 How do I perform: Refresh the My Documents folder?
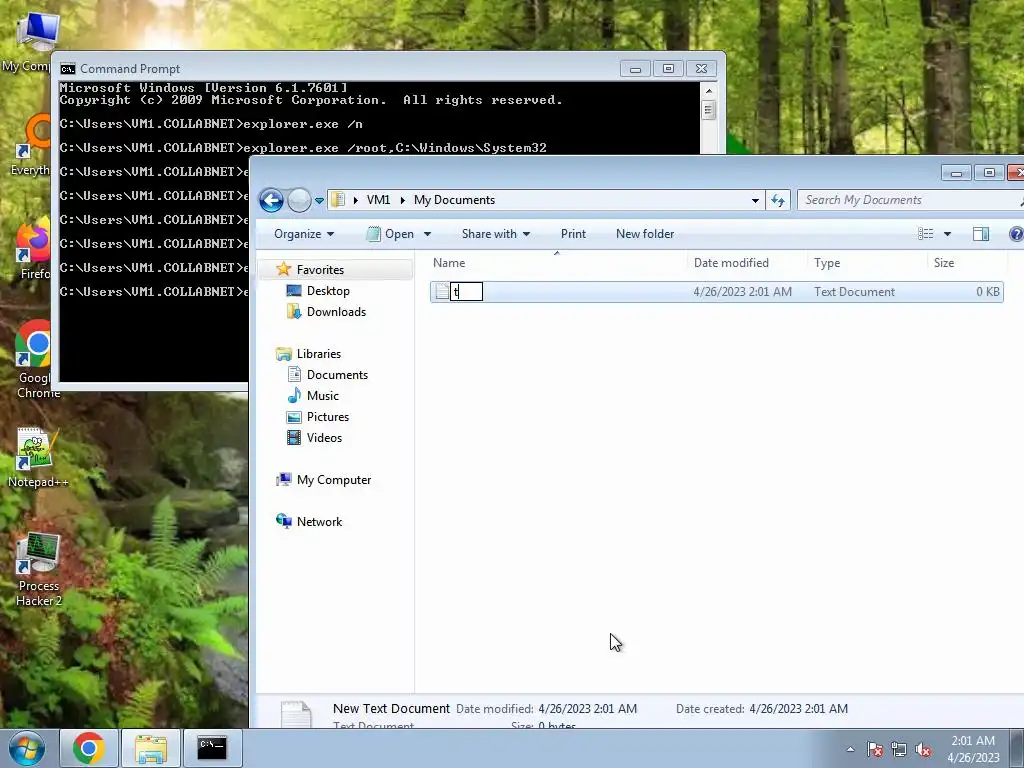[x=778, y=200]
